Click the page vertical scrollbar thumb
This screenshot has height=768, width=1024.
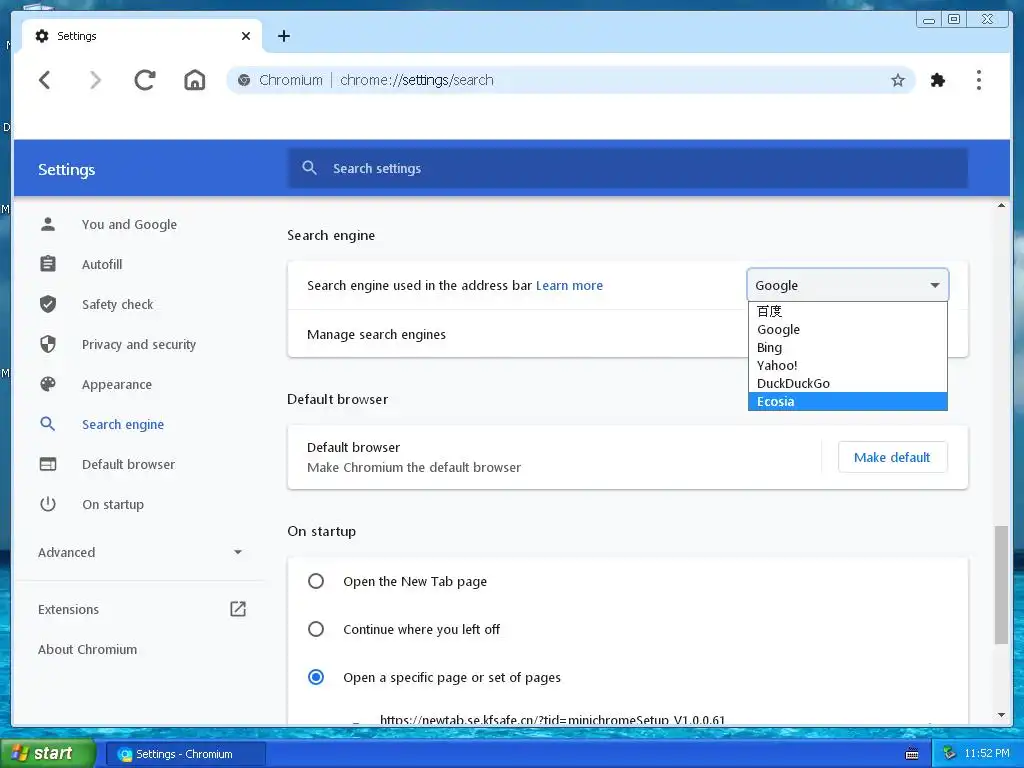coord(1001,584)
